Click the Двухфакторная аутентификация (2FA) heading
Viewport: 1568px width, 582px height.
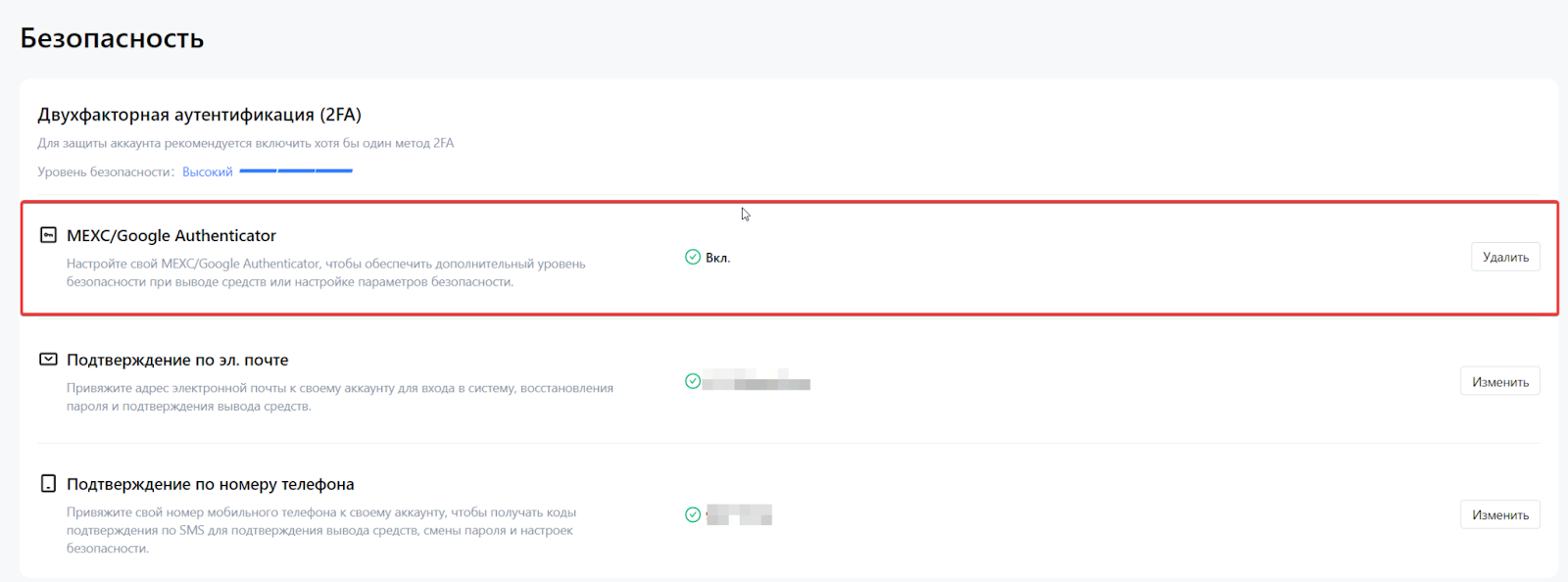(199, 115)
